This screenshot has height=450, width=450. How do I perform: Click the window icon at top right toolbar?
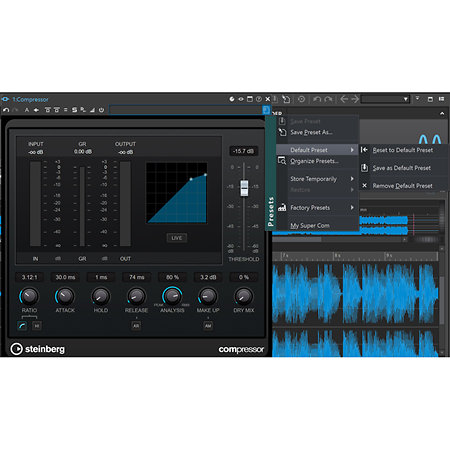tap(430, 99)
